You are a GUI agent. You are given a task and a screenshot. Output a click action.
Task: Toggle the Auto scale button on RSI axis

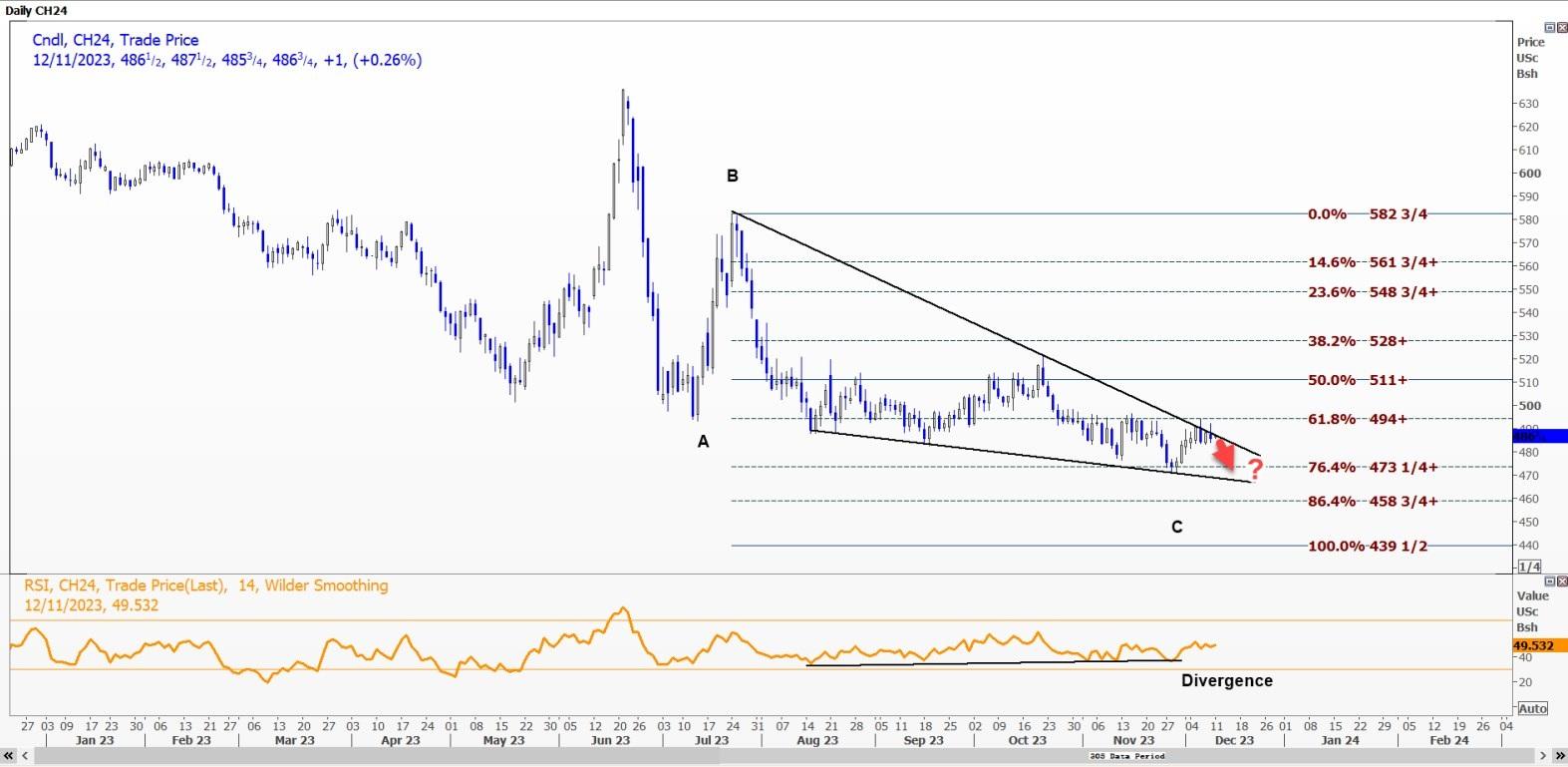[x=1531, y=708]
